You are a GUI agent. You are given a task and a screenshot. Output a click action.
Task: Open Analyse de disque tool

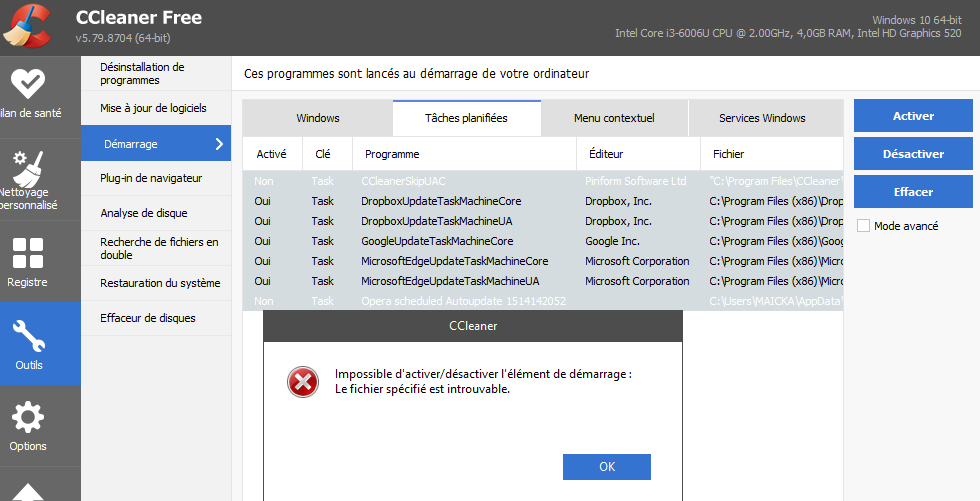click(156, 213)
